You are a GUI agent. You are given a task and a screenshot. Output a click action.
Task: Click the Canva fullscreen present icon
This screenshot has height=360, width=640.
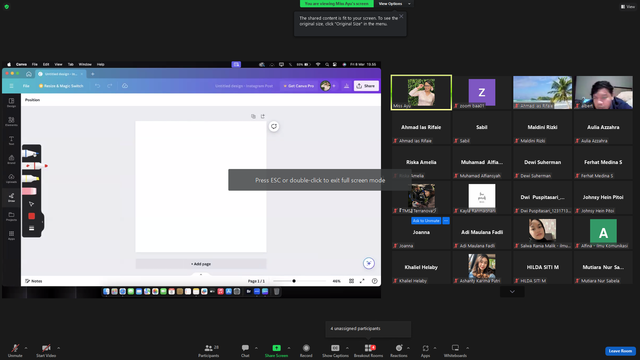pyautogui.click(x=362, y=281)
